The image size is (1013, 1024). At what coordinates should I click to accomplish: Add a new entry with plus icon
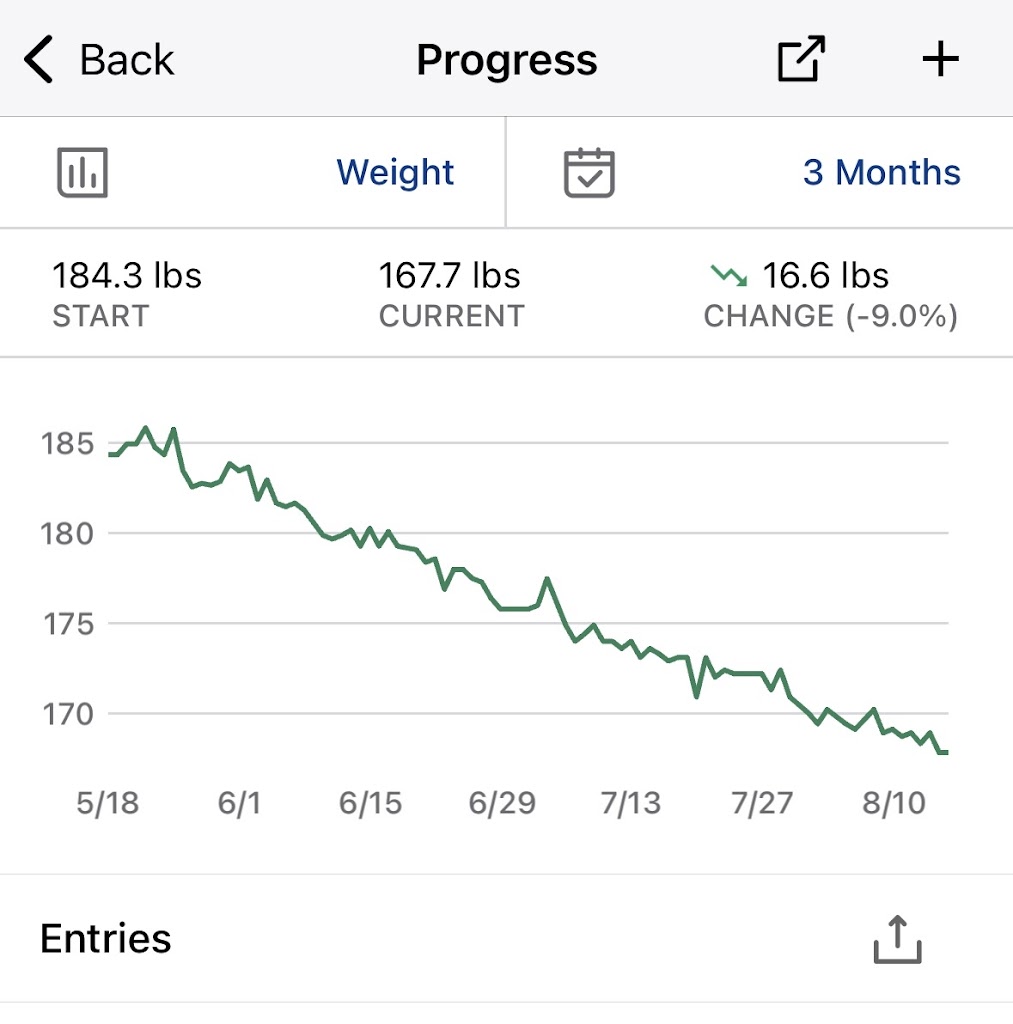[x=940, y=60]
